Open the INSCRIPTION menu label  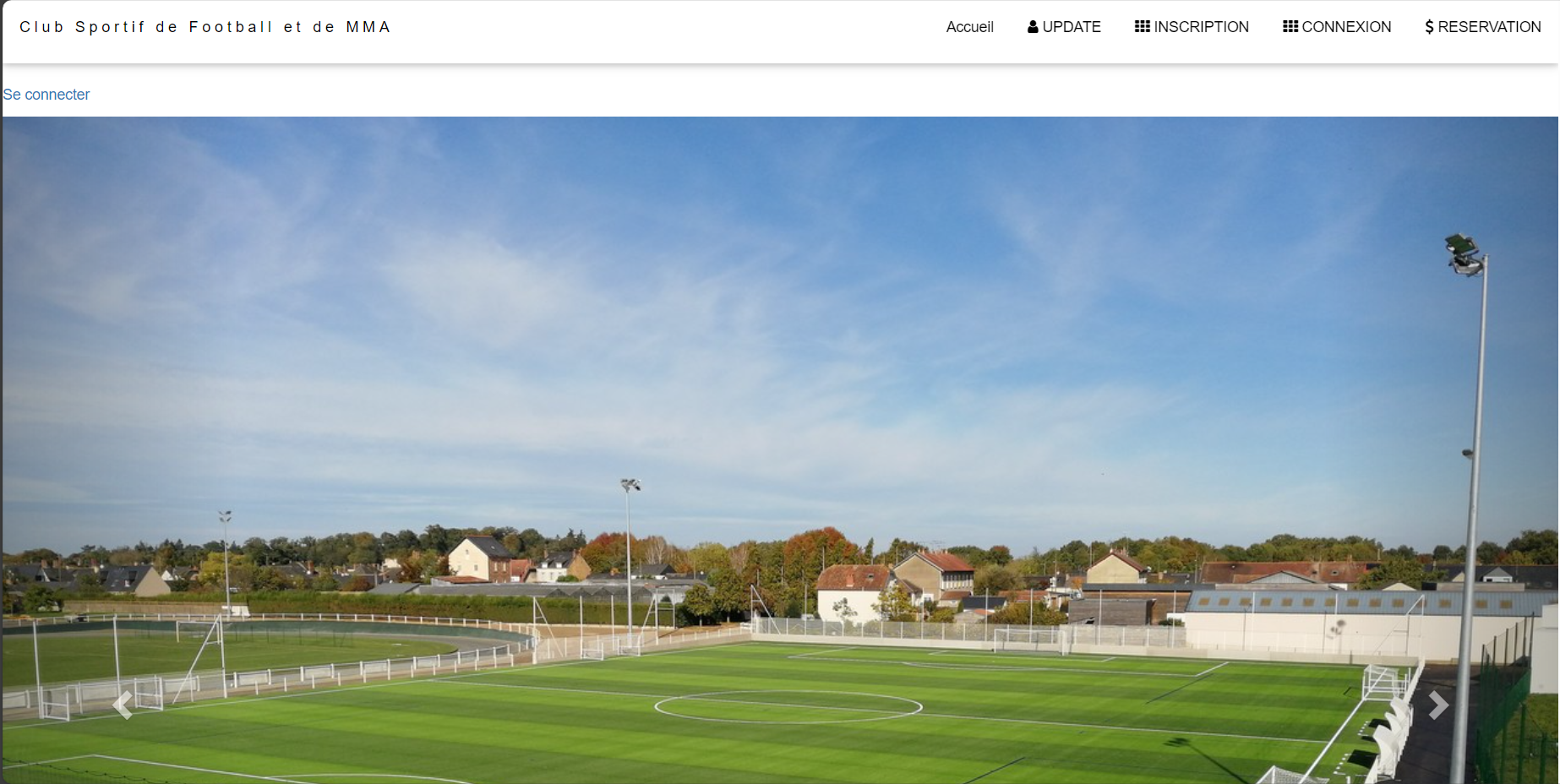(x=1201, y=27)
